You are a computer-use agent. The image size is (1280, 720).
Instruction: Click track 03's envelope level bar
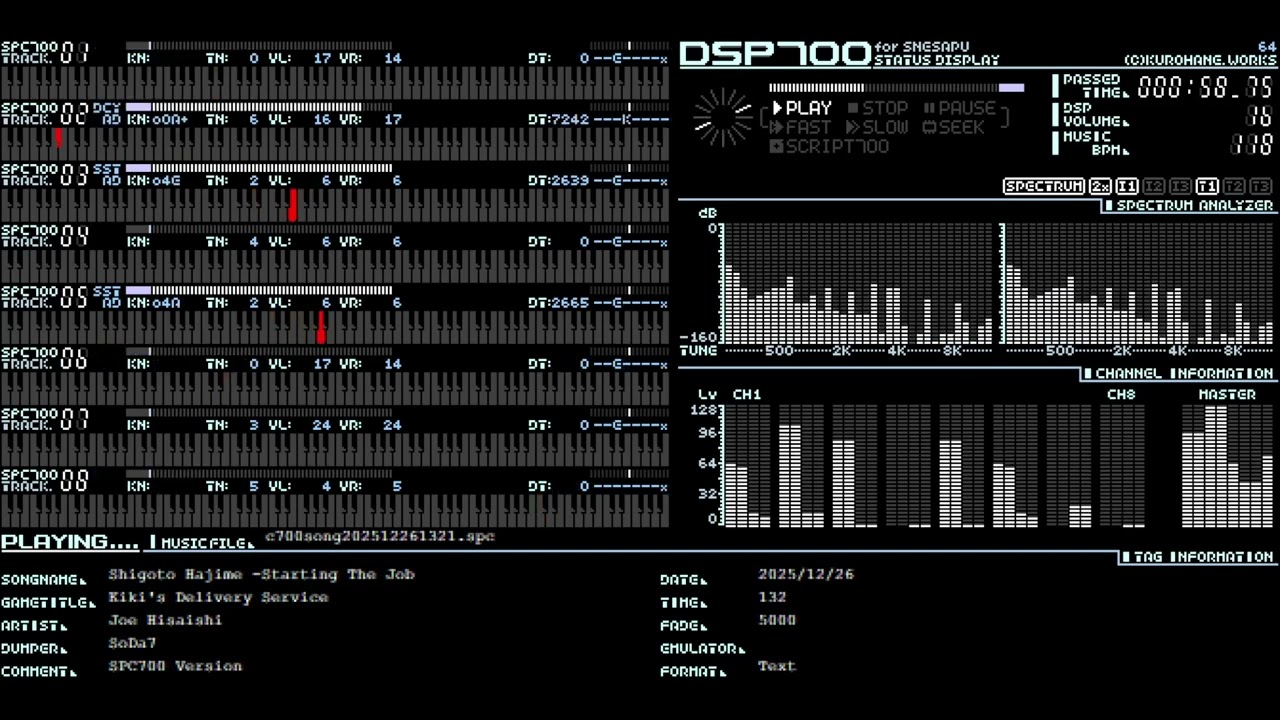coord(260,168)
